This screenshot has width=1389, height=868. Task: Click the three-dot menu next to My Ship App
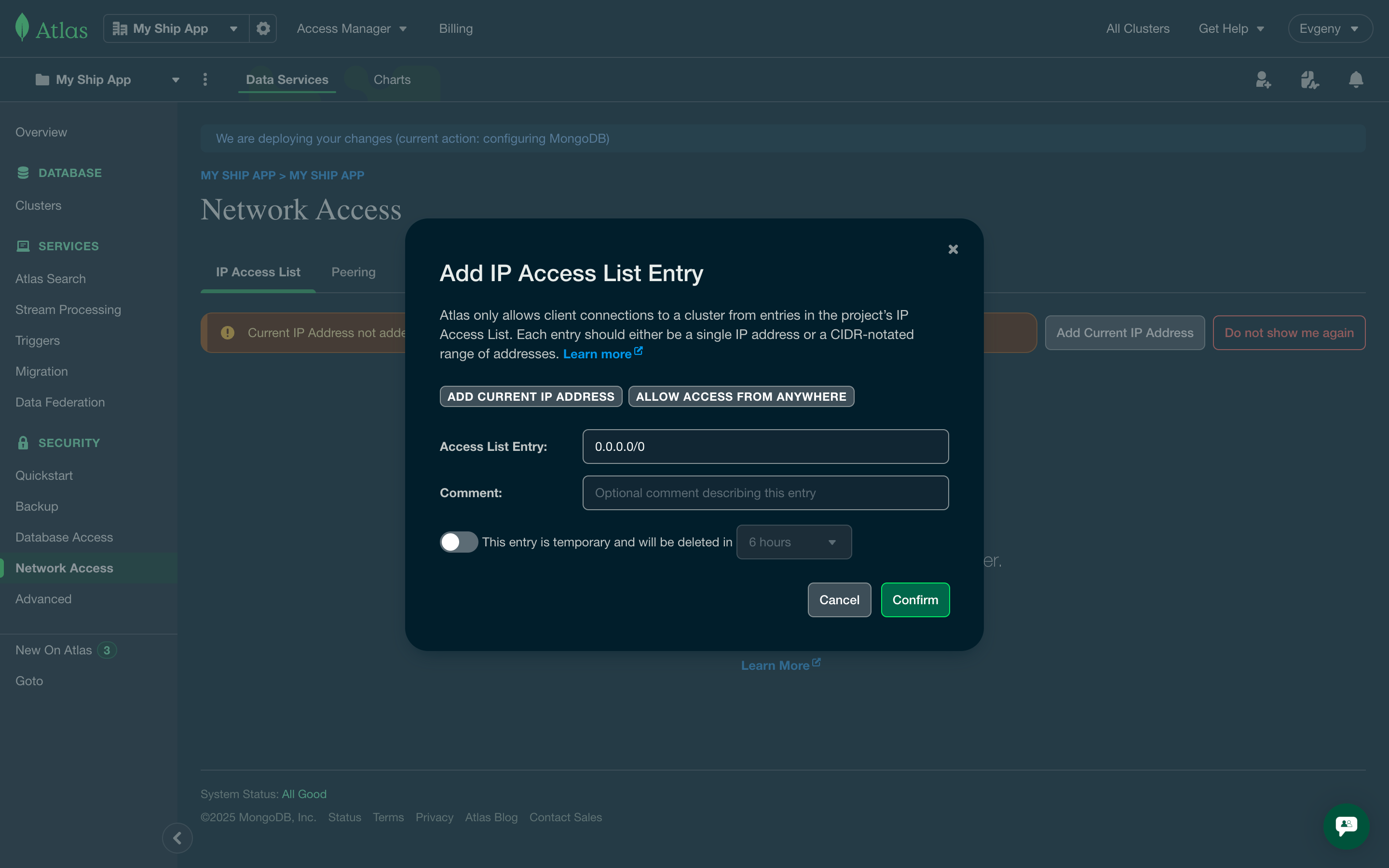[204, 80]
